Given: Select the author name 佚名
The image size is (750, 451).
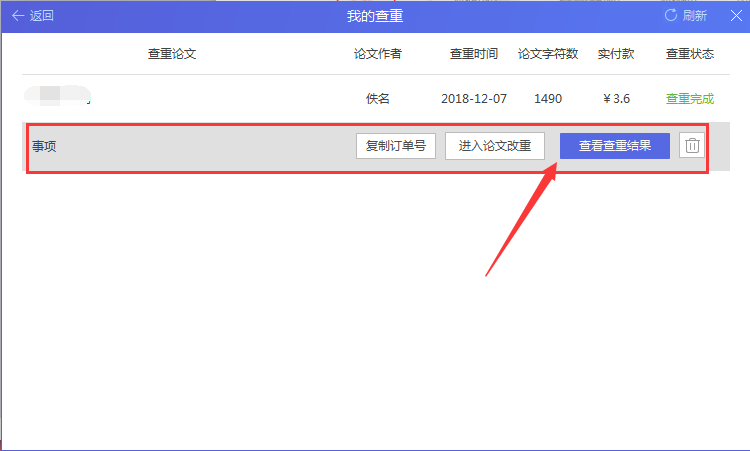Looking at the screenshot, I should (377, 99).
